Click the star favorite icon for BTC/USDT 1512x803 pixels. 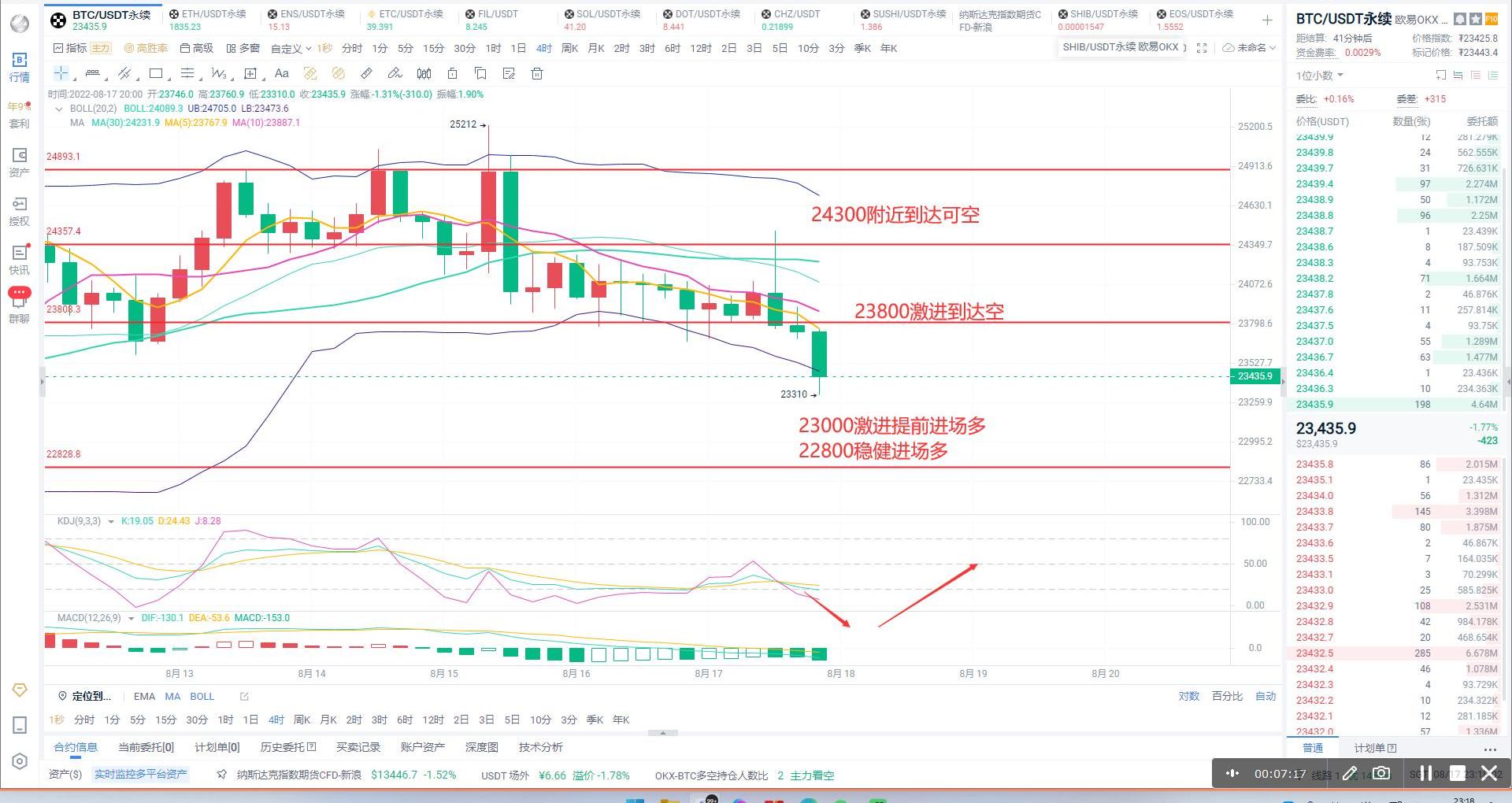point(1475,19)
